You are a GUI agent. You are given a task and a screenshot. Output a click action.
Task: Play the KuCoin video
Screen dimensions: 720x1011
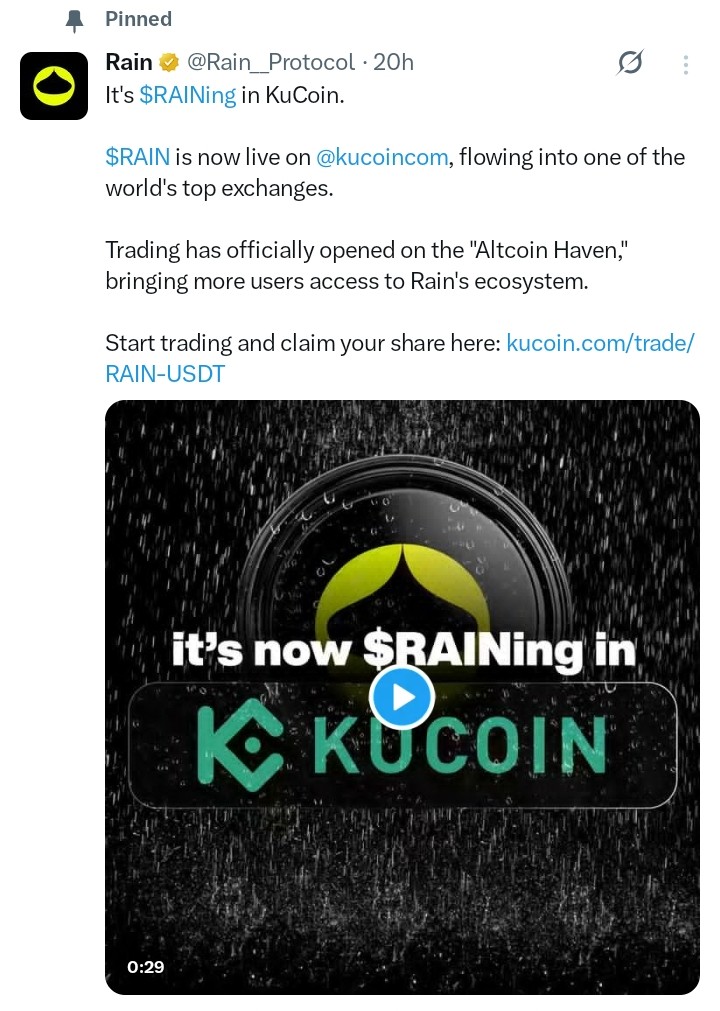click(402, 696)
